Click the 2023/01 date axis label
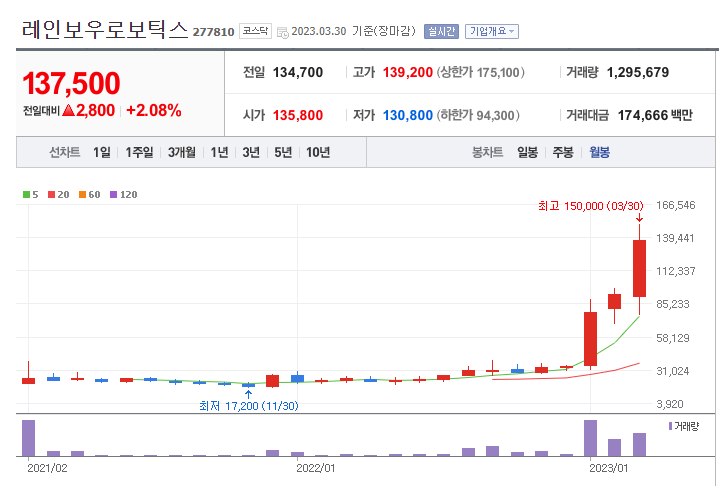 pyautogui.click(x=608, y=468)
